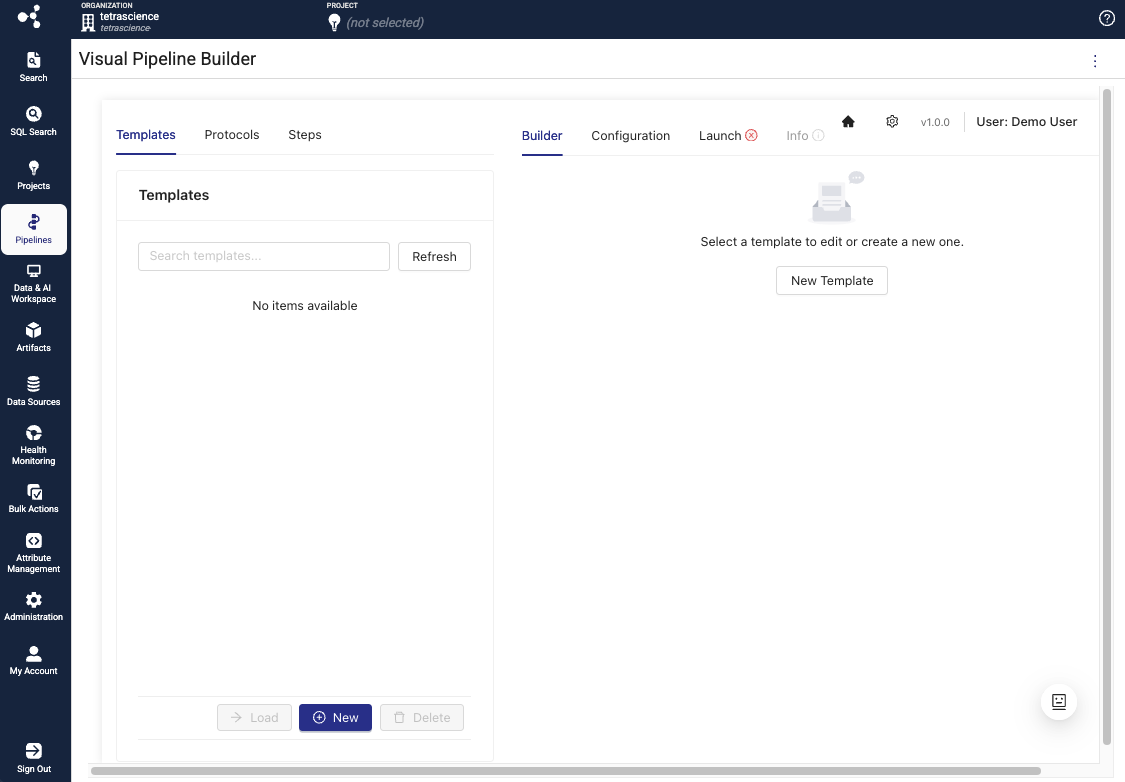Switch to the Steps tab
1125x782 pixels.
pos(305,135)
